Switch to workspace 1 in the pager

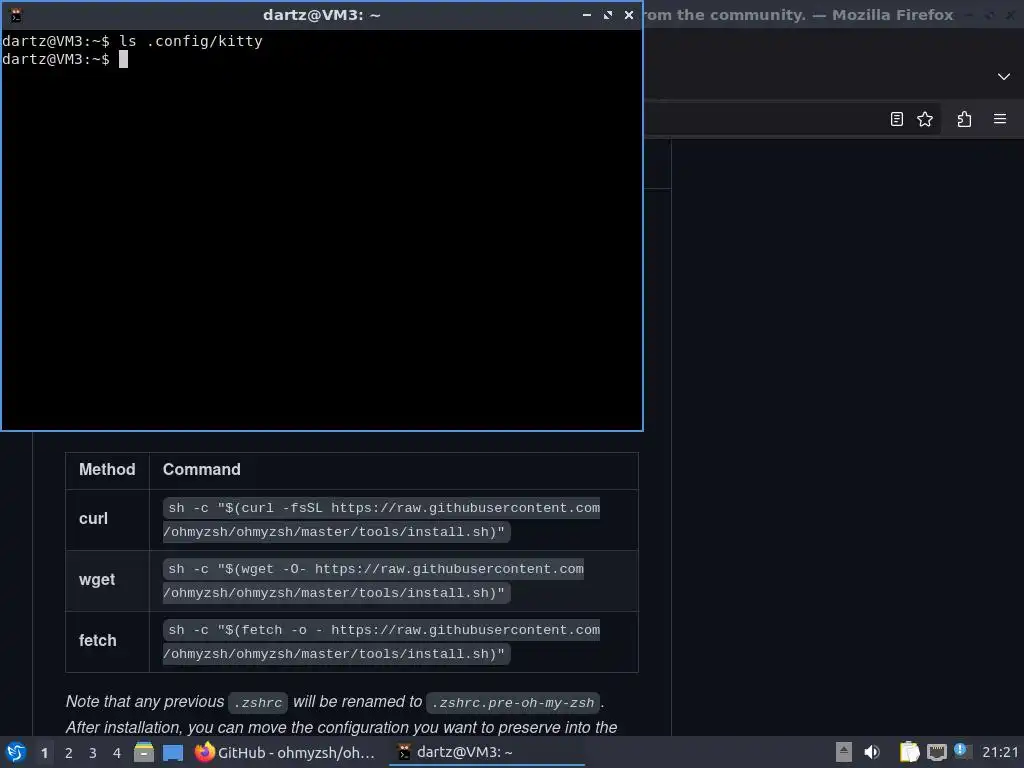click(x=44, y=753)
